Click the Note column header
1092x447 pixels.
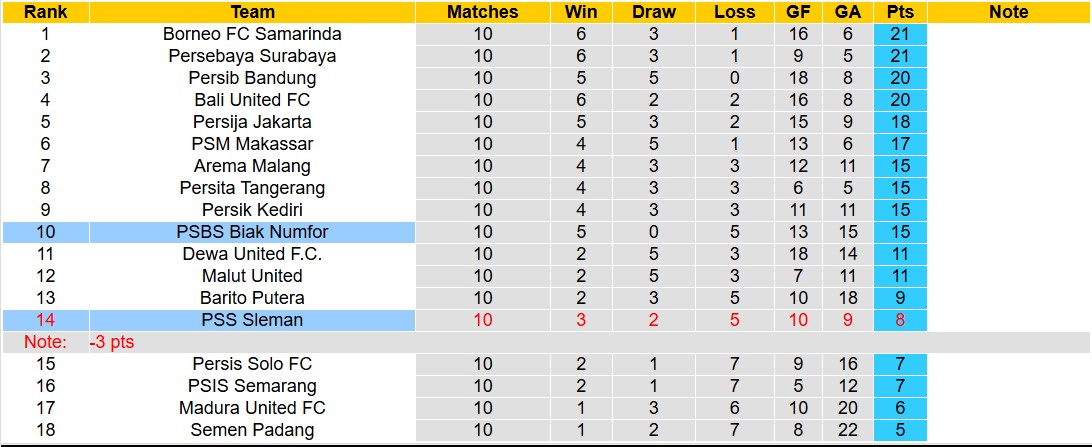click(1008, 12)
